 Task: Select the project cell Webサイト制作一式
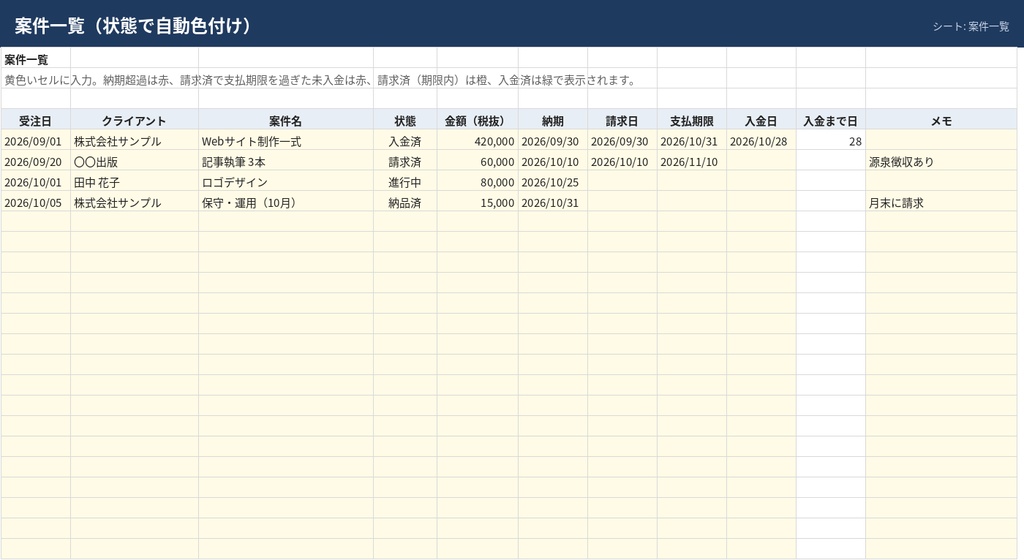(285, 141)
